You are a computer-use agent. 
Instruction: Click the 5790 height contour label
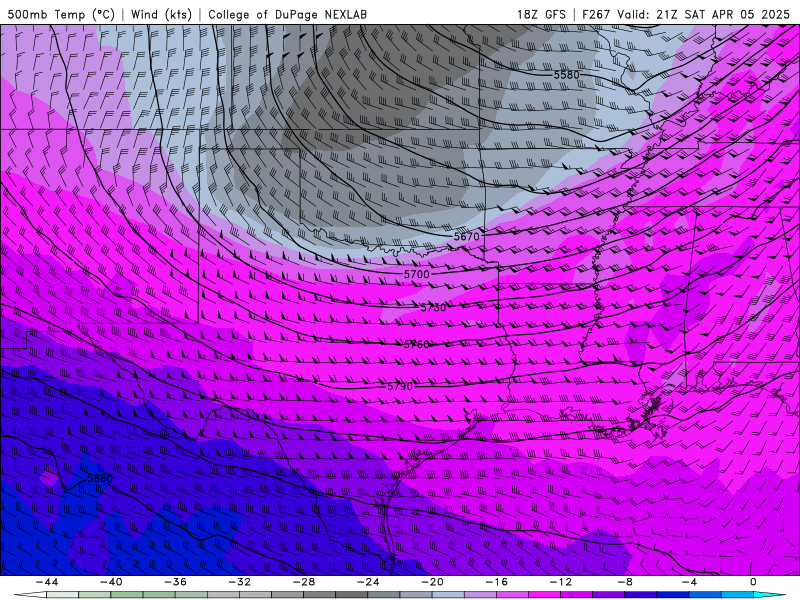tap(400, 386)
